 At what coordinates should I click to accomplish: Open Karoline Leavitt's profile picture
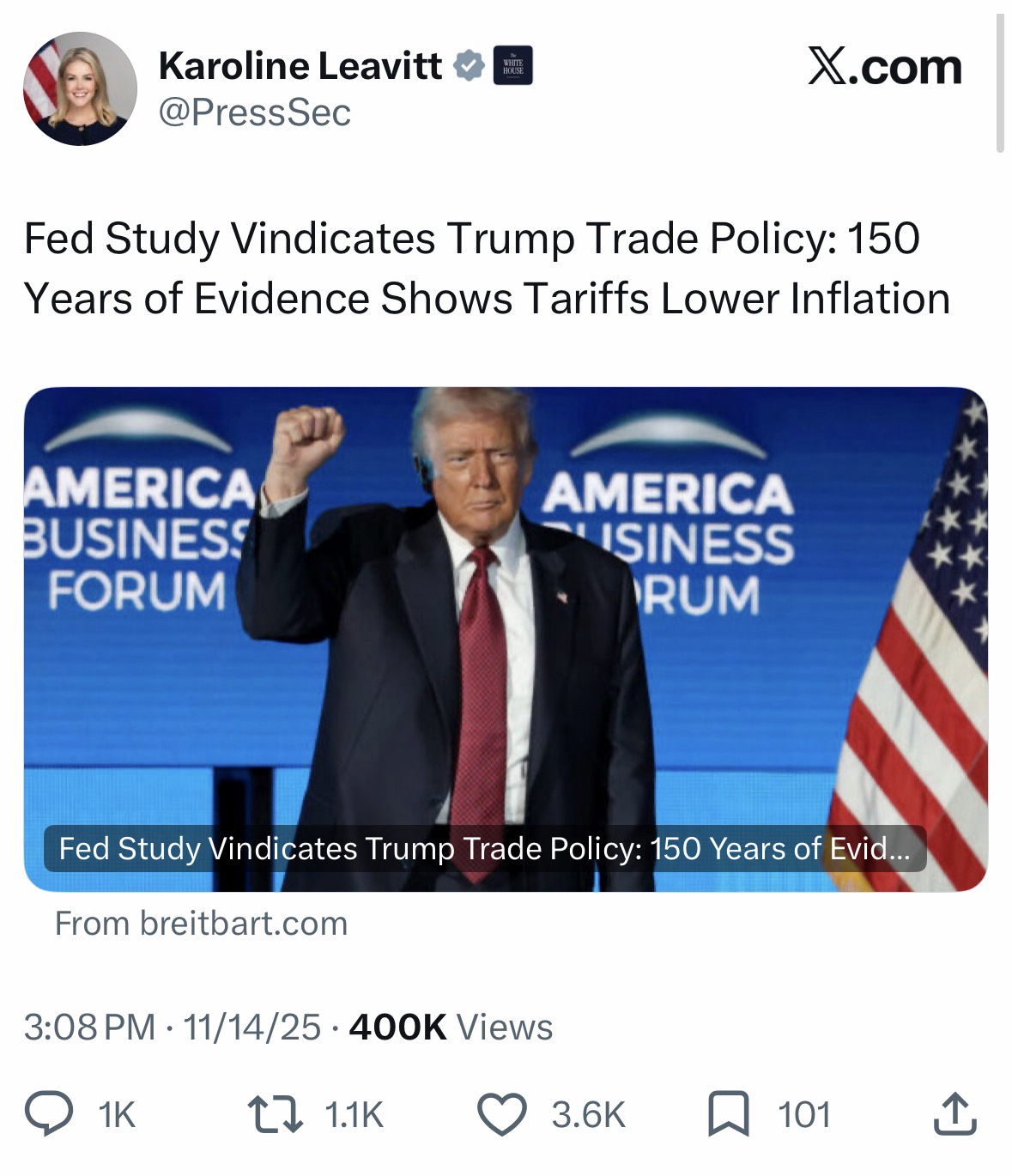point(79,88)
